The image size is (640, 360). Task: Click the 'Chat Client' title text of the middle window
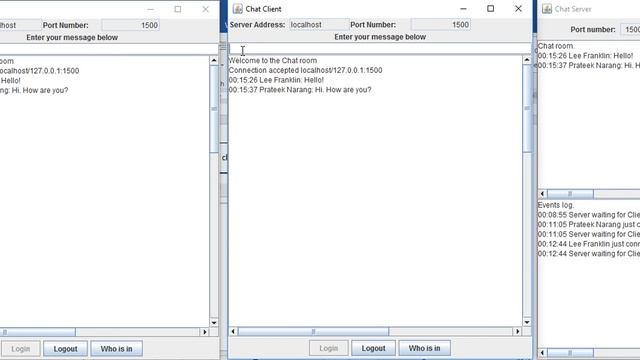pyautogui.click(x=264, y=9)
